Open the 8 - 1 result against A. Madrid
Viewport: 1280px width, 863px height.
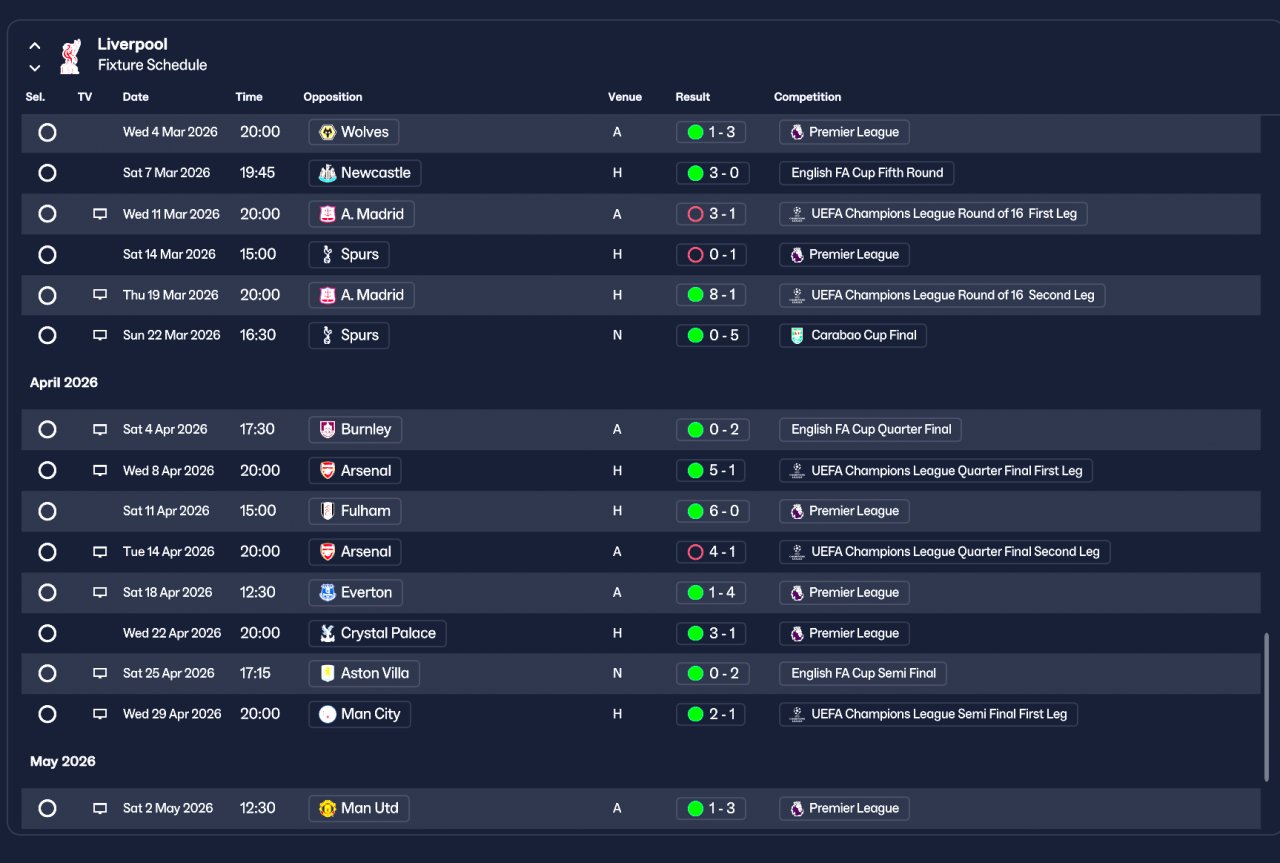pos(712,295)
